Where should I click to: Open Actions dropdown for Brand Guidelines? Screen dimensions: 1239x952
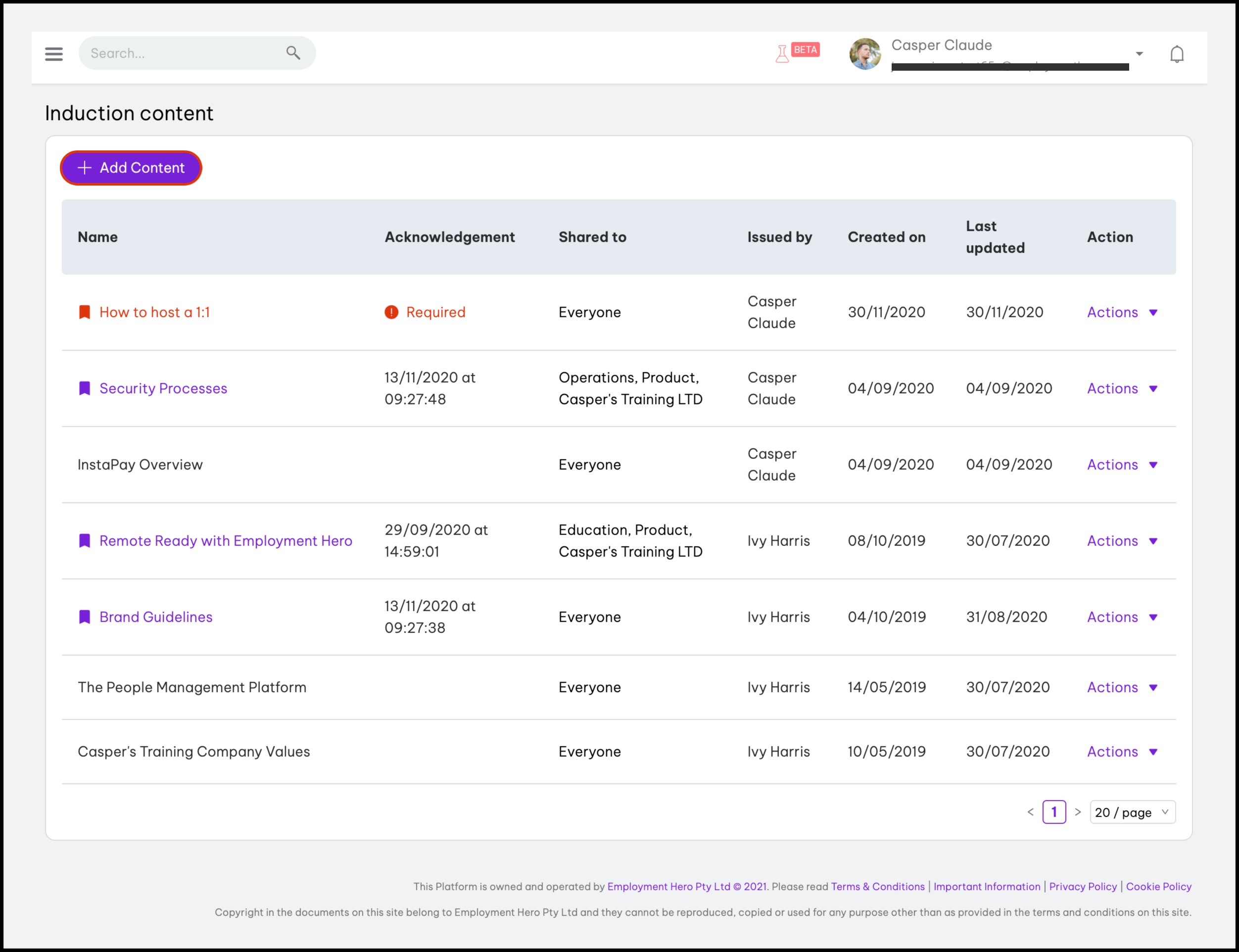[x=1122, y=617]
